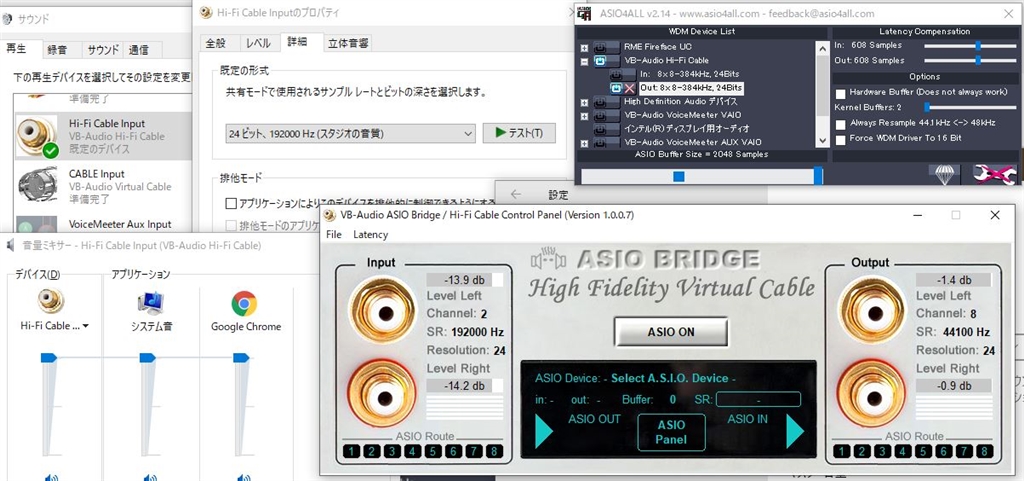
Task: Open the 通信 tab in Sound window
Action: coord(138,50)
